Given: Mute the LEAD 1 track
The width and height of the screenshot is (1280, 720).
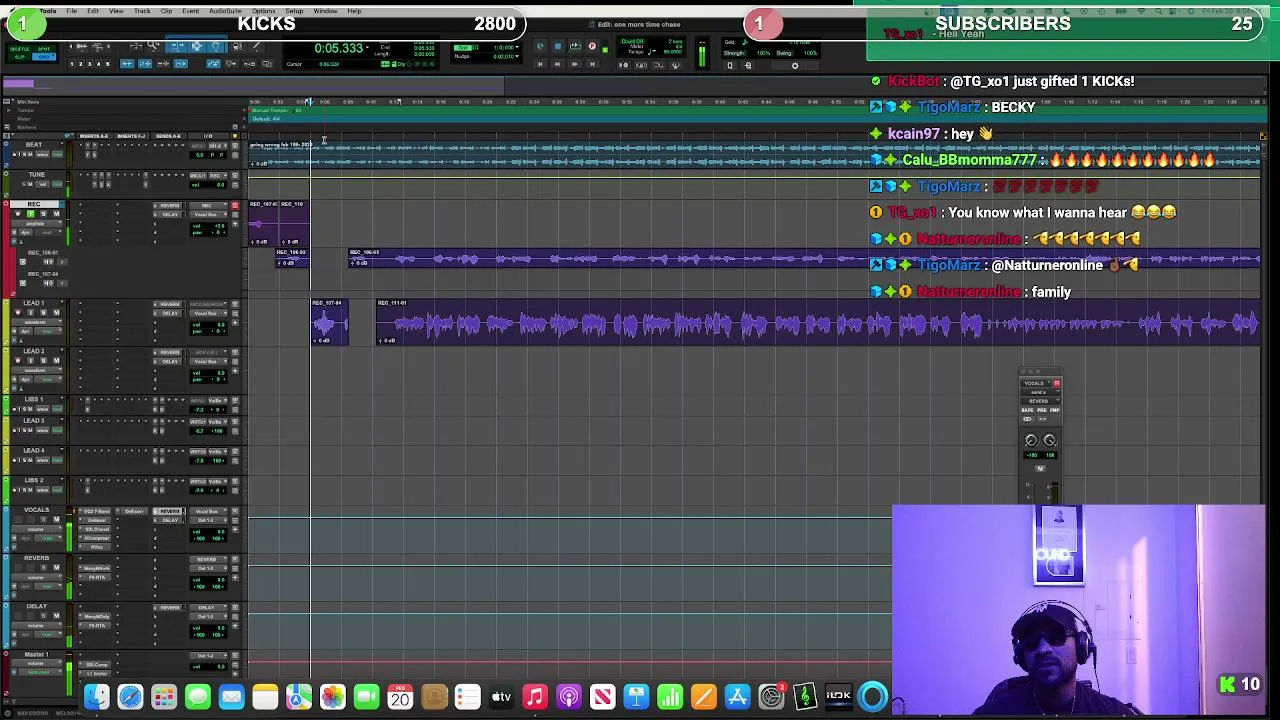Looking at the screenshot, I should click(56, 312).
